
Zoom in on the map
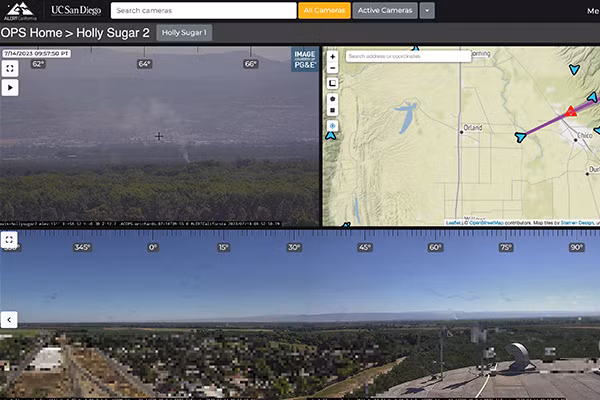point(332,57)
